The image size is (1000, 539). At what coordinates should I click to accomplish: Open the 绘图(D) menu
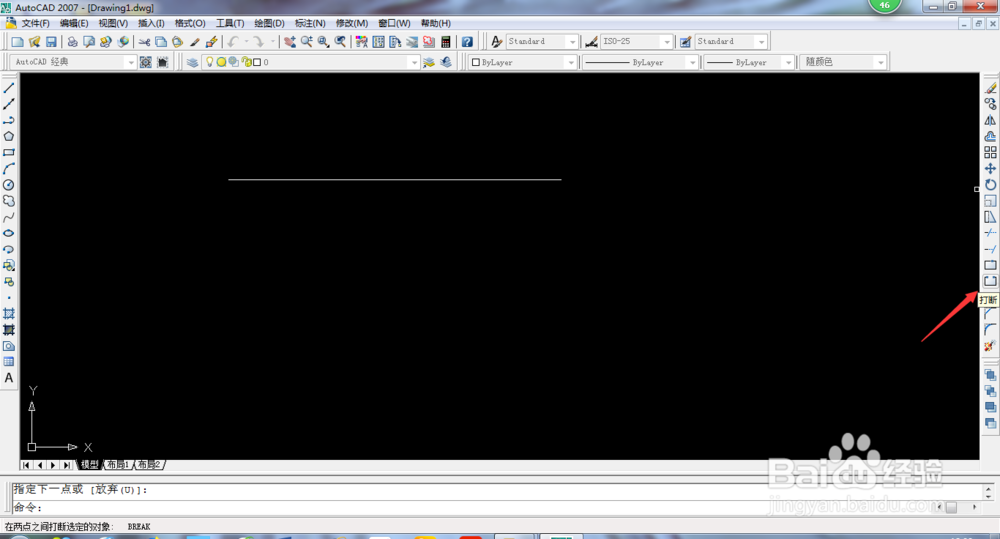[269, 23]
